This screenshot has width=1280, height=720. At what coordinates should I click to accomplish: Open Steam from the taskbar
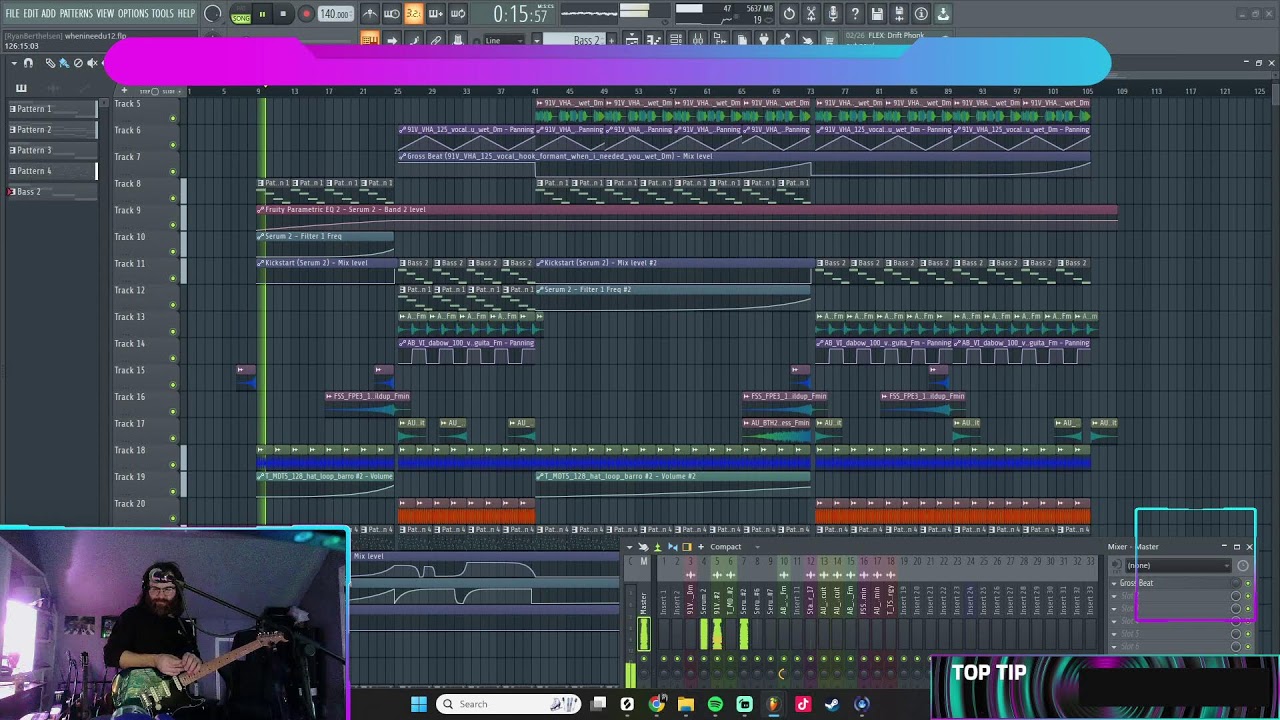[832, 704]
